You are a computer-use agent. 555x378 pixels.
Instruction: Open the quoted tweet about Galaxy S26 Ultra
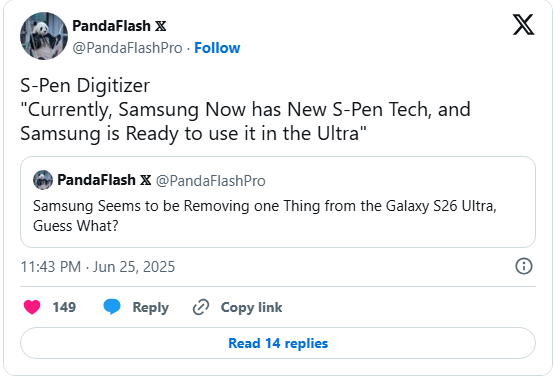click(x=278, y=202)
